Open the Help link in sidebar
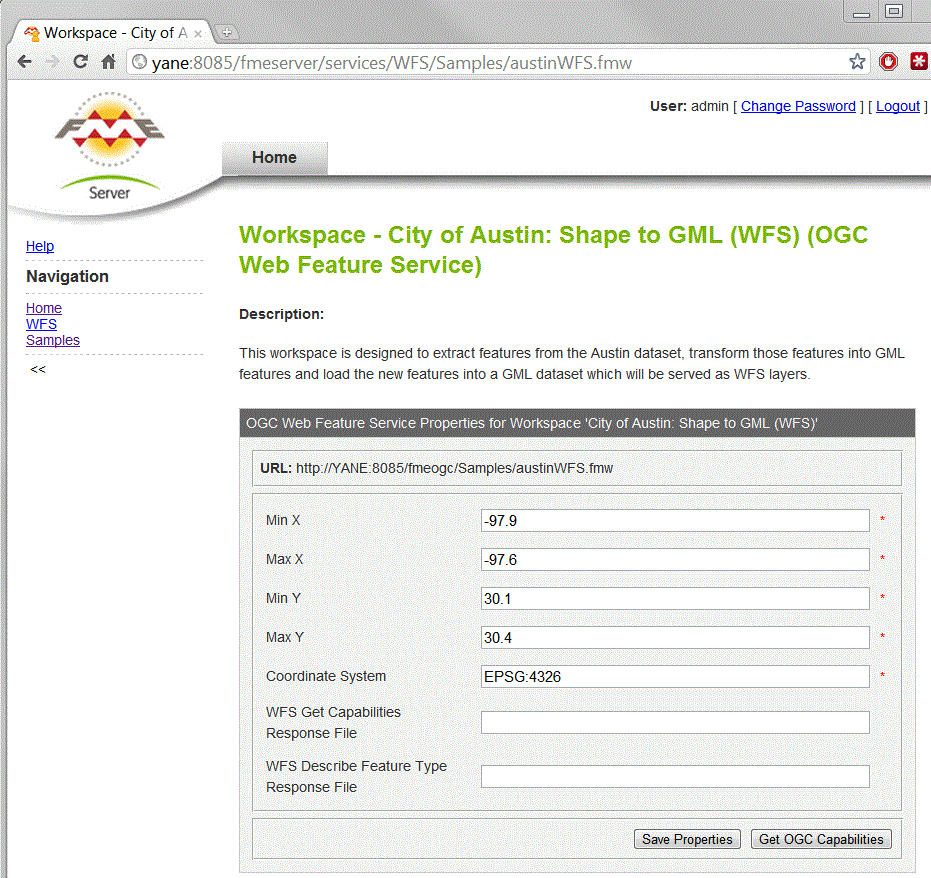 (40, 246)
